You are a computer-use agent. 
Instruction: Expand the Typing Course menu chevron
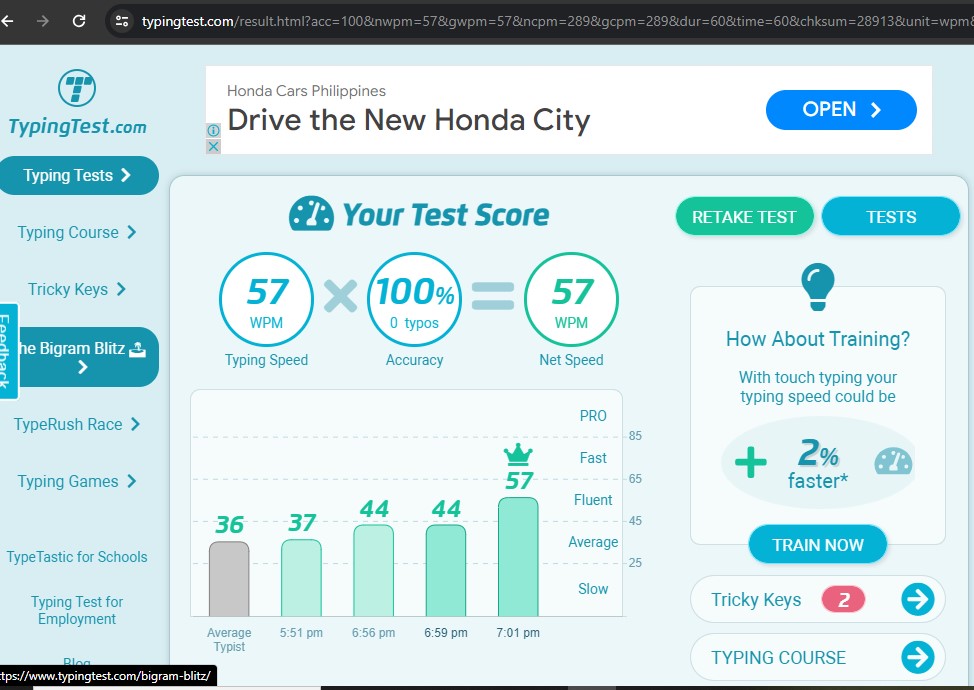click(x=132, y=232)
